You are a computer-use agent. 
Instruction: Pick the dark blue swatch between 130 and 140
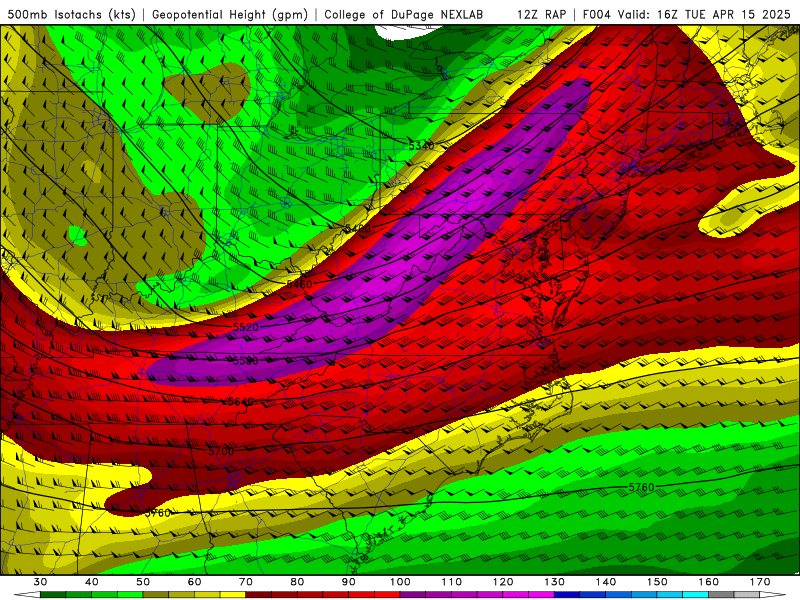pyautogui.click(x=567, y=595)
